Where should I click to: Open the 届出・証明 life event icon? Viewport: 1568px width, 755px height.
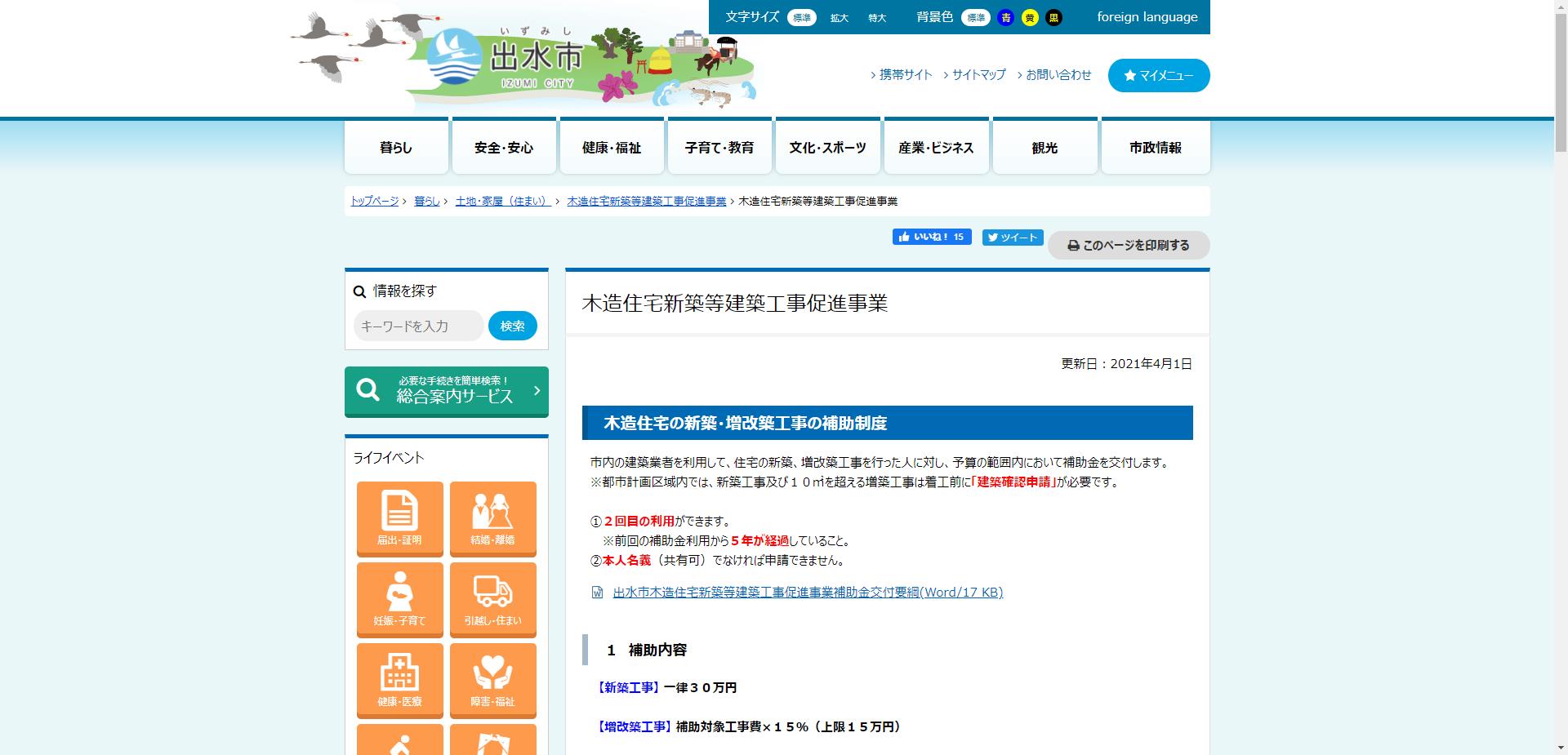point(399,518)
